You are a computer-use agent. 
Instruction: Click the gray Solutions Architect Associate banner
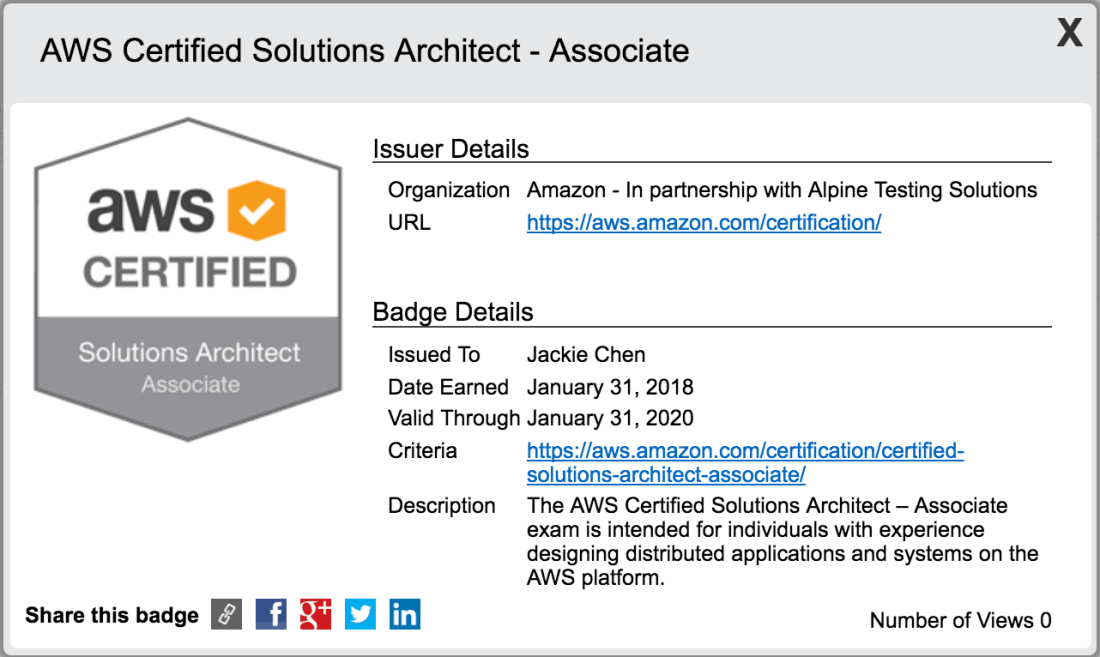point(189,365)
